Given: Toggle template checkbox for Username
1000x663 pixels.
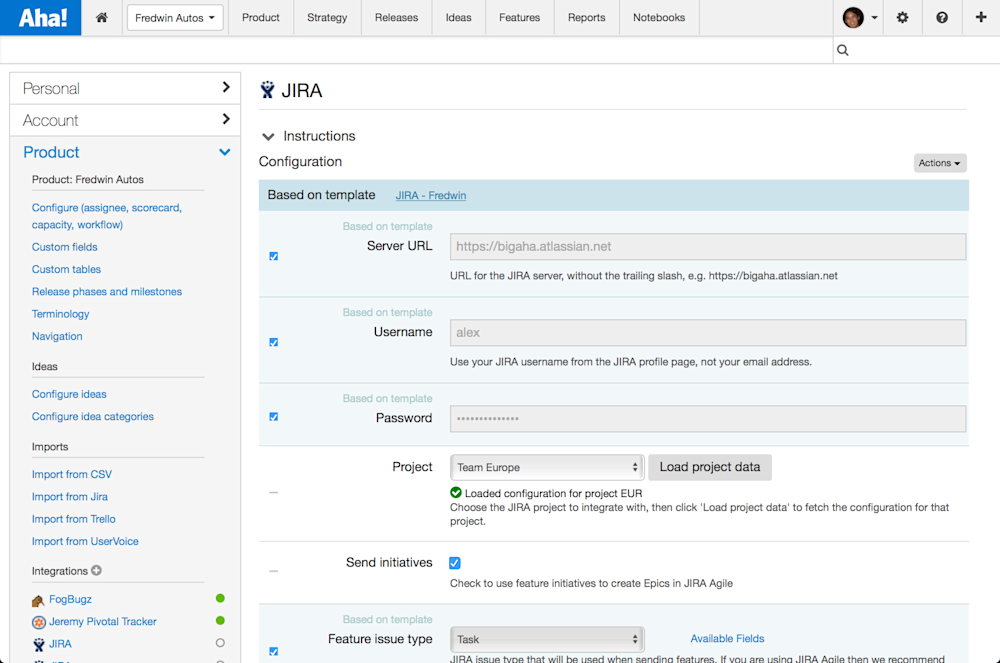Looking at the screenshot, I should point(274,342).
